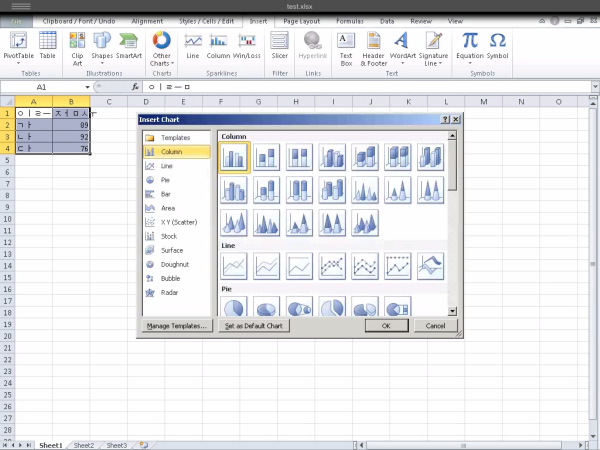Open the Alignment tab
The width and height of the screenshot is (600, 450).
(x=147, y=21)
